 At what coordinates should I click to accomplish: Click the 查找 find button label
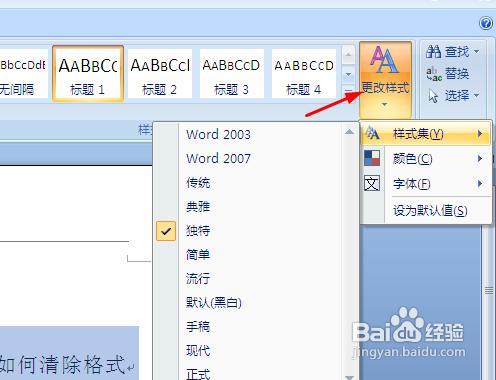[x=457, y=52]
